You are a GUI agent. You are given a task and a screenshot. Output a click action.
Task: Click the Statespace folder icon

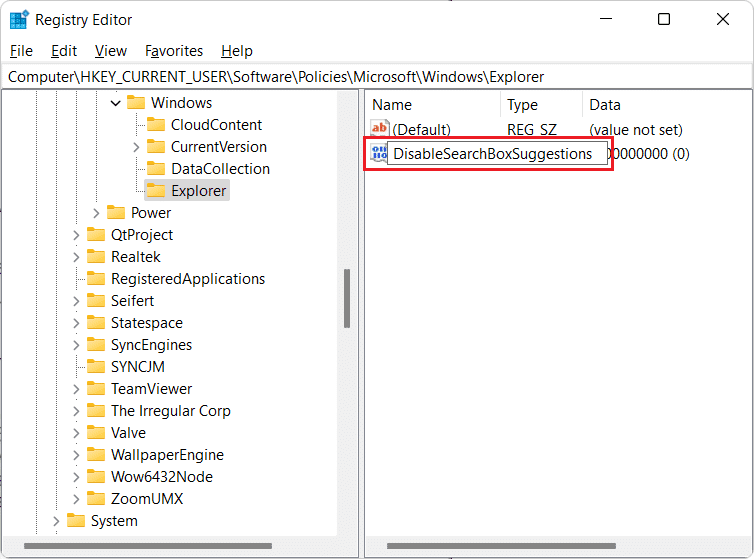coord(96,323)
